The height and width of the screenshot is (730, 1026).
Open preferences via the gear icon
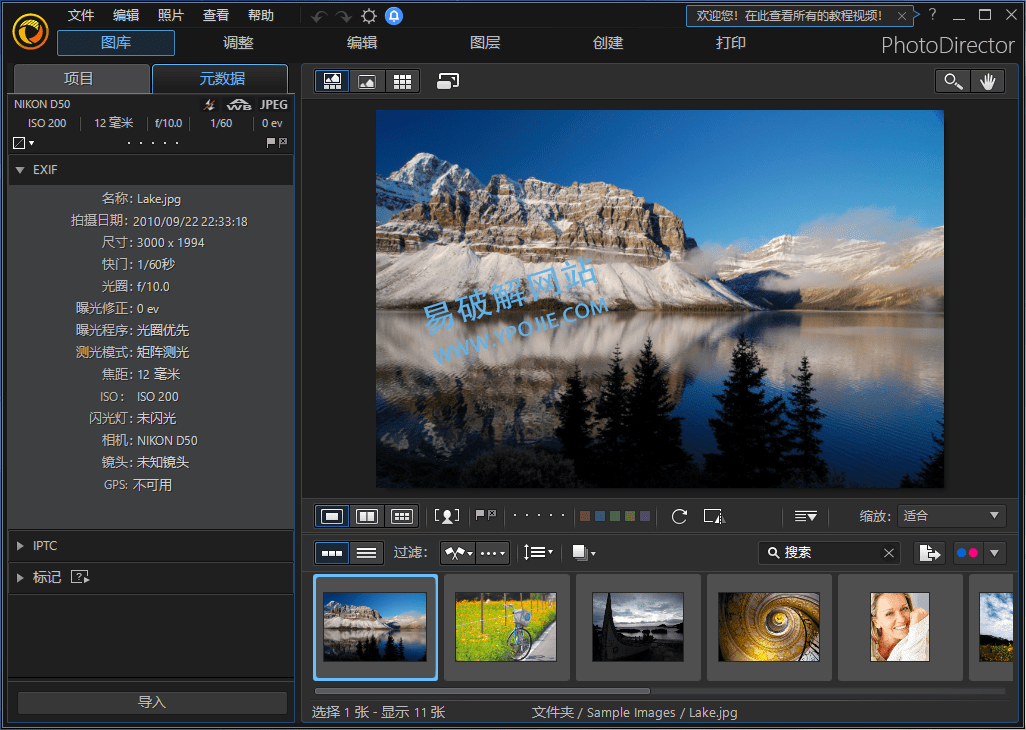click(369, 16)
